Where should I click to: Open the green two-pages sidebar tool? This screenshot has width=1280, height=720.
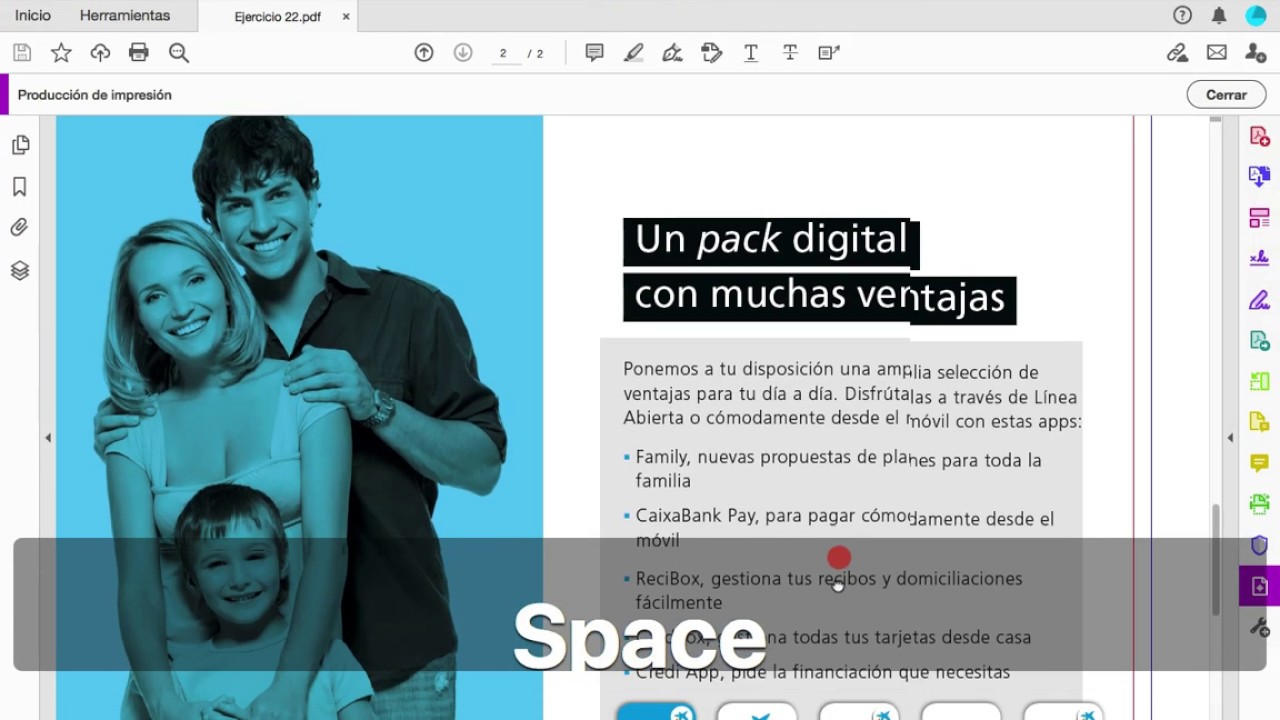point(1260,381)
